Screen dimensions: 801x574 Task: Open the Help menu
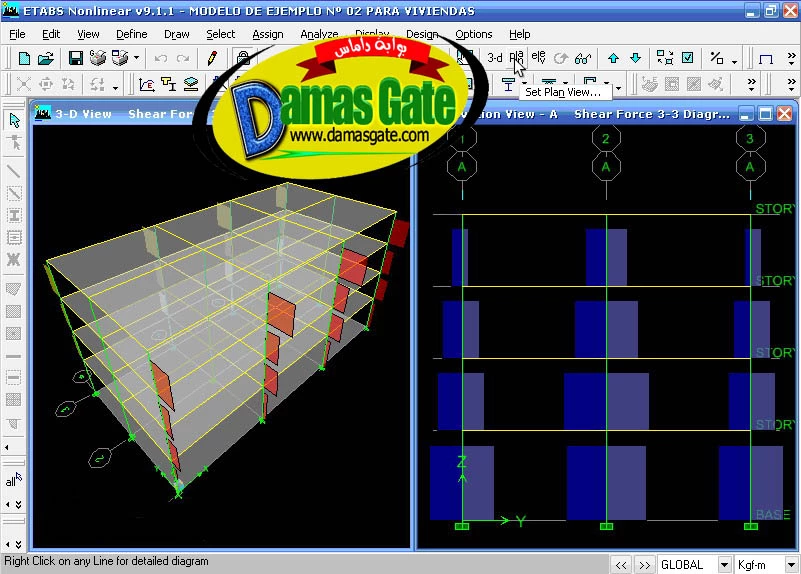click(x=520, y=34)
